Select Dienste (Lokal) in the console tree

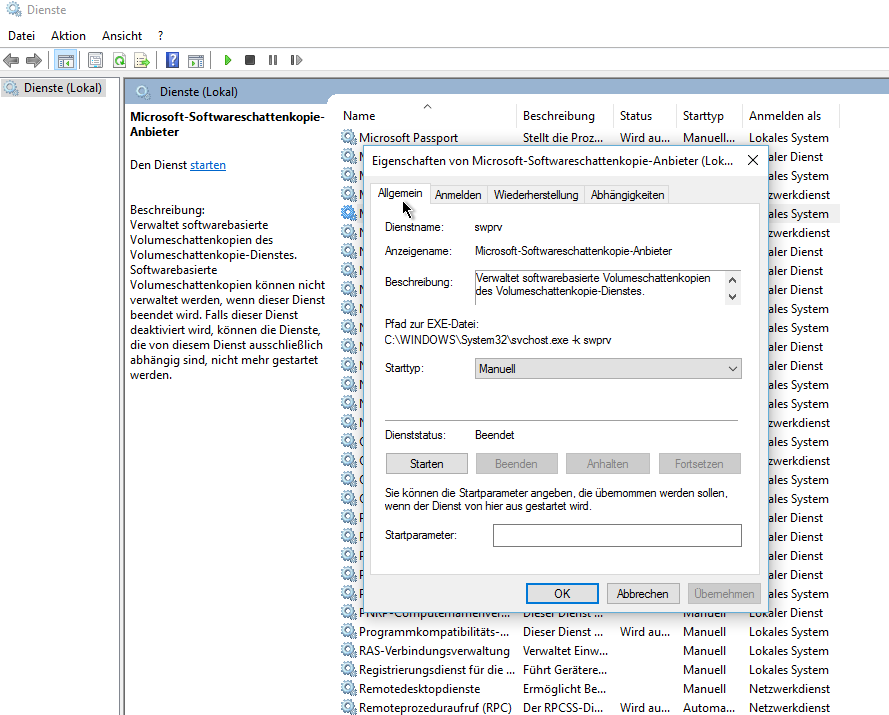point(63,88)
